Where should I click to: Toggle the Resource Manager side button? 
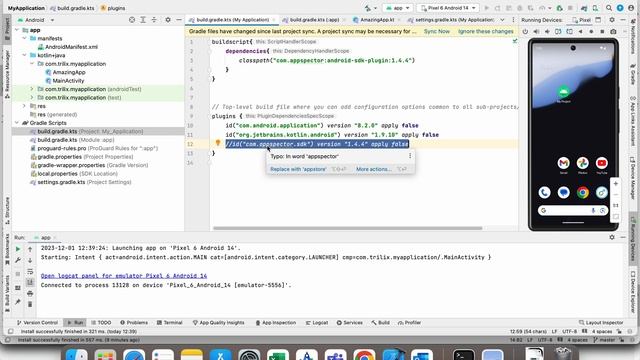tap(7, 74)
